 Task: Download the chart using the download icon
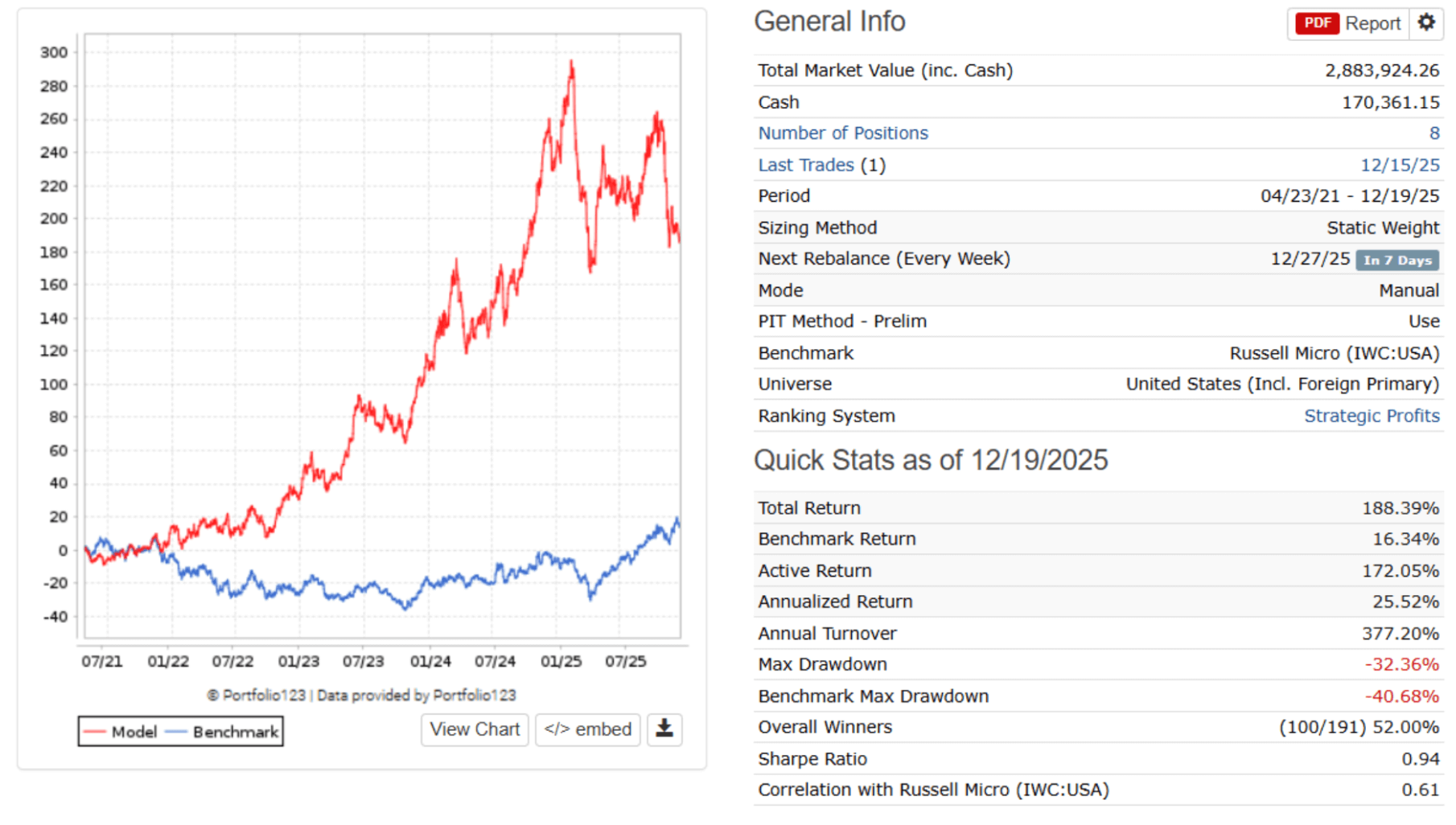pos(664,729)
